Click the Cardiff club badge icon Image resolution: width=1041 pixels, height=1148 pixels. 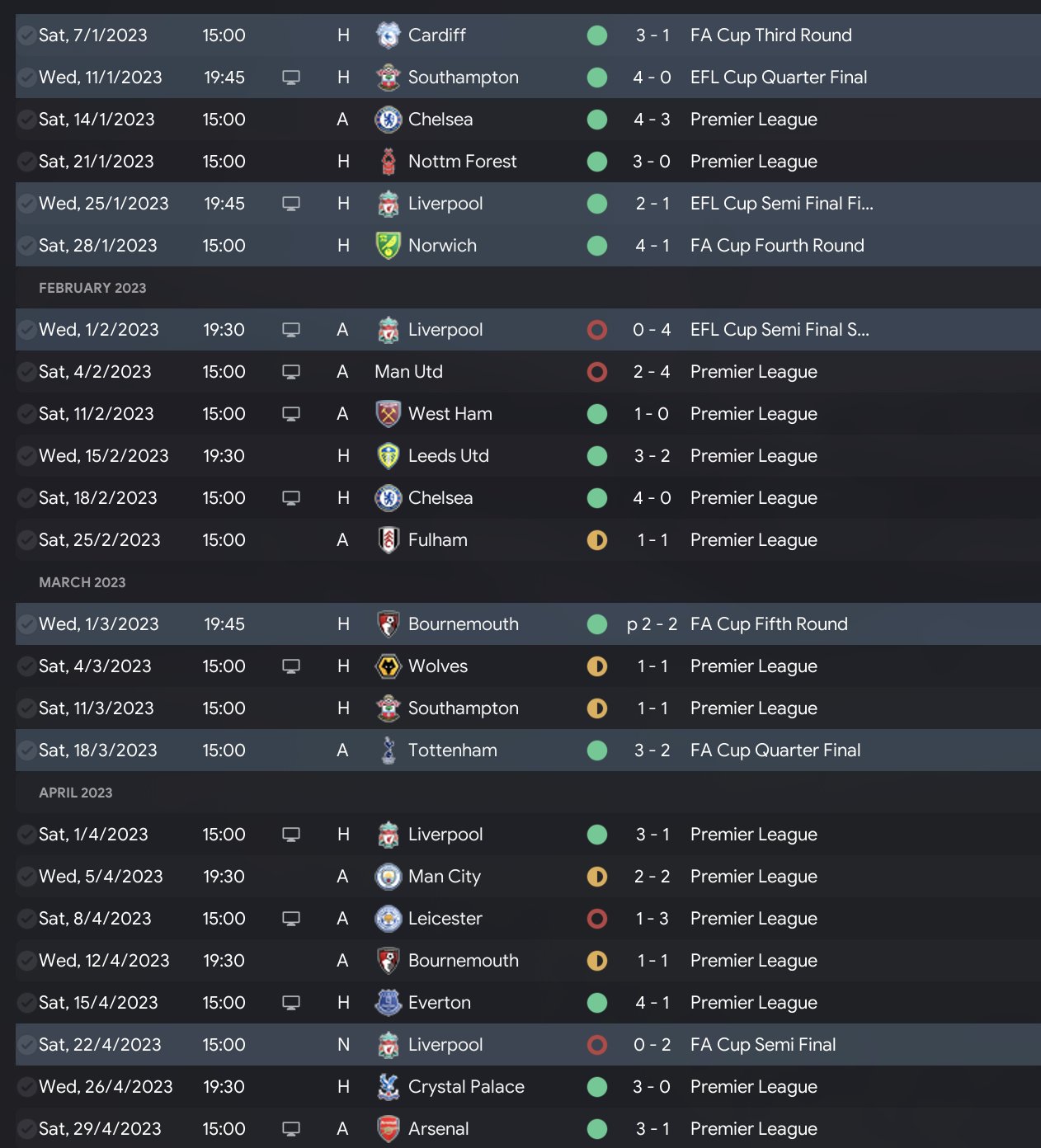pos(388,35)
